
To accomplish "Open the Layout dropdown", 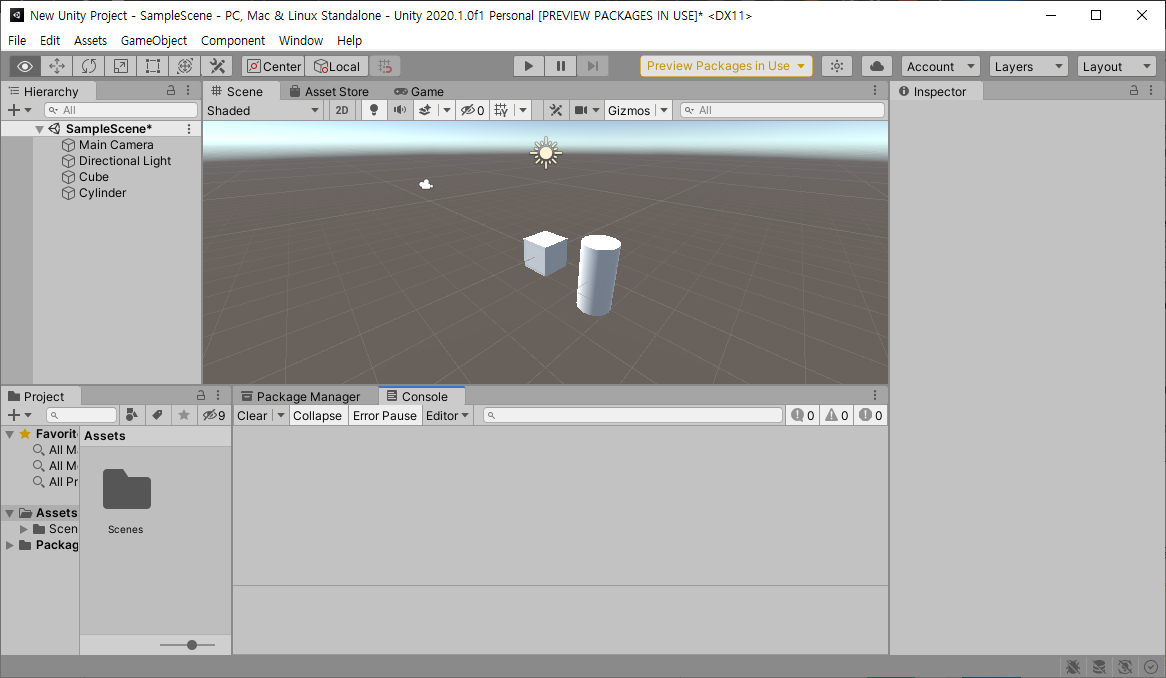I will [1117, 66].
